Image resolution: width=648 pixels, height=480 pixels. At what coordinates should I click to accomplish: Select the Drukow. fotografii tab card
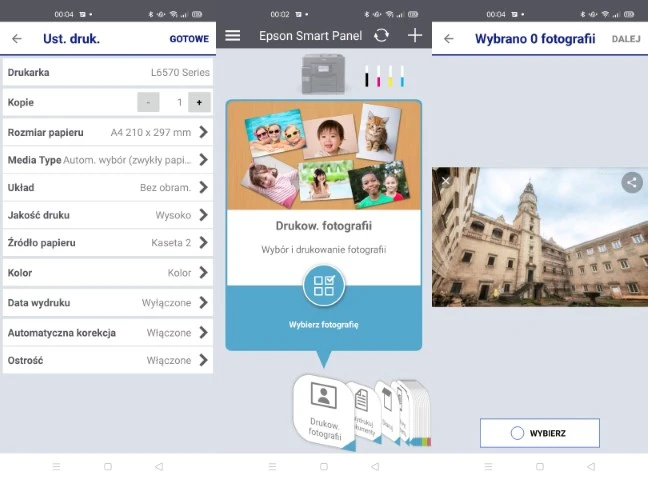pyautogui.click(x=324, y=410)
